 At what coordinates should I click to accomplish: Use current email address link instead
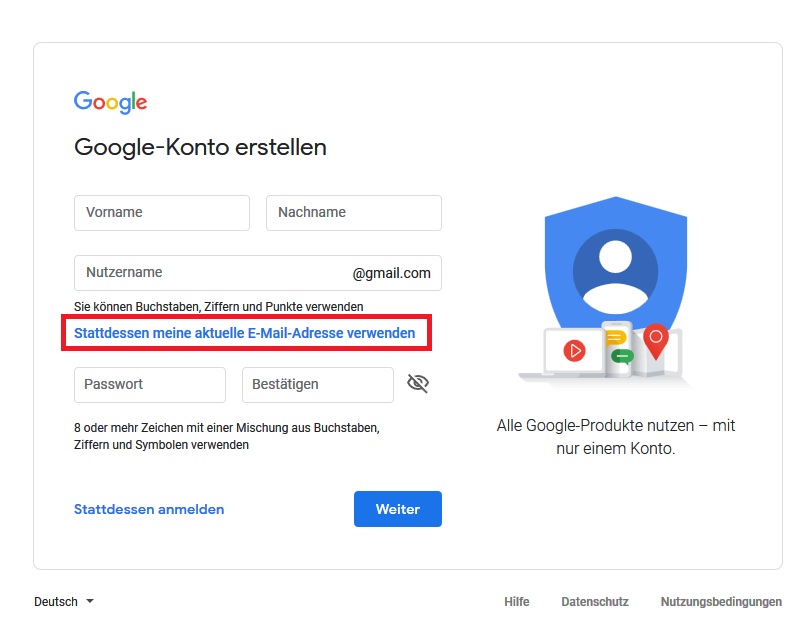(244, 333)
